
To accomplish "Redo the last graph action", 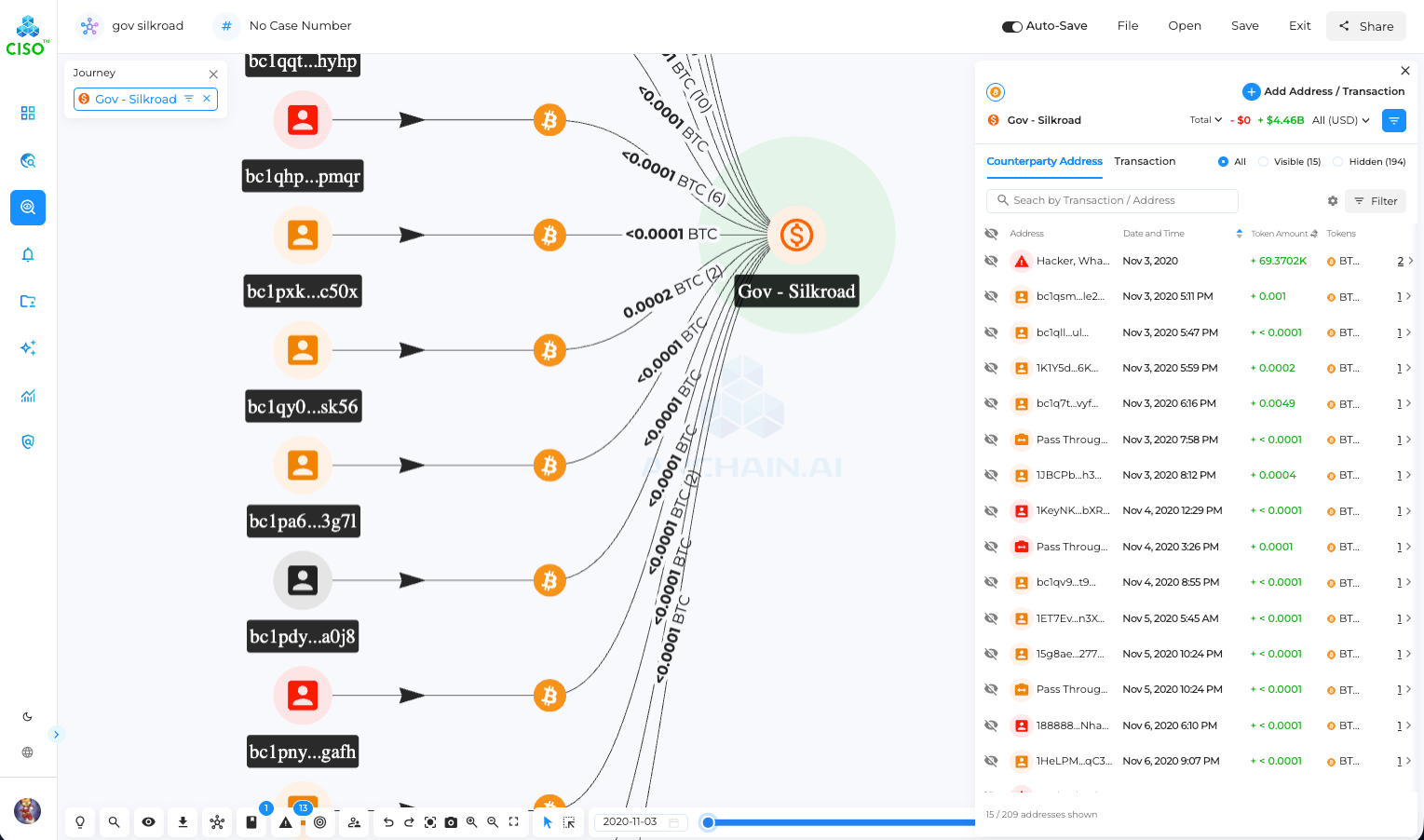I will [409, 822].
